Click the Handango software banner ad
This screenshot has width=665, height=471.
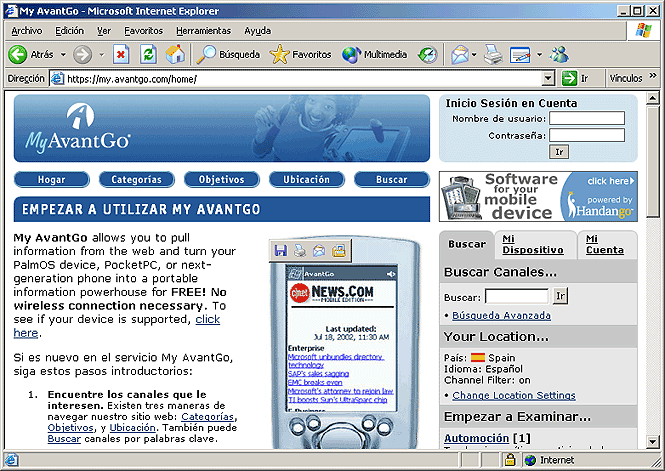(538, 196)
